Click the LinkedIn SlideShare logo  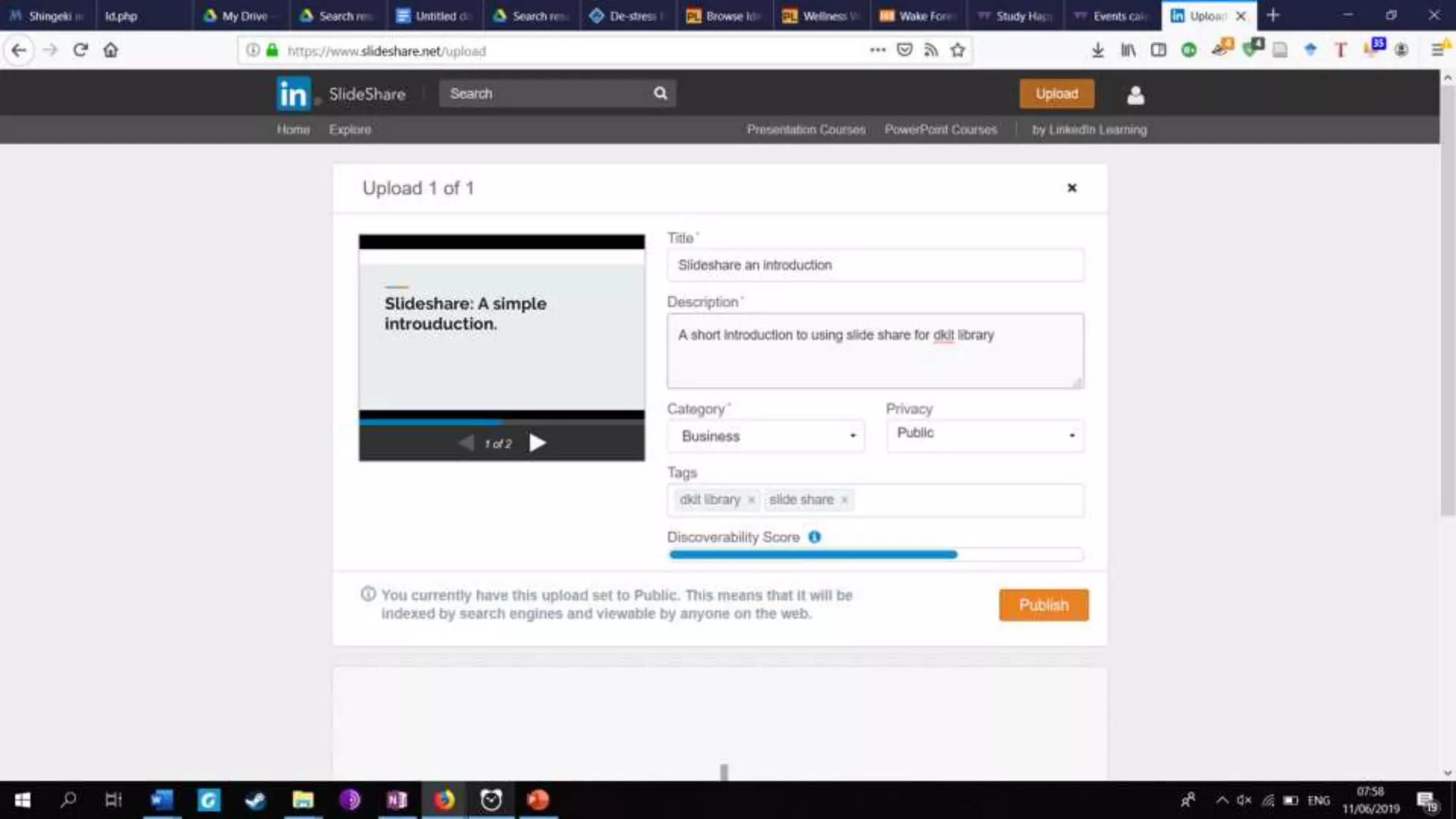pyautogui.click(x=294, y=94)
